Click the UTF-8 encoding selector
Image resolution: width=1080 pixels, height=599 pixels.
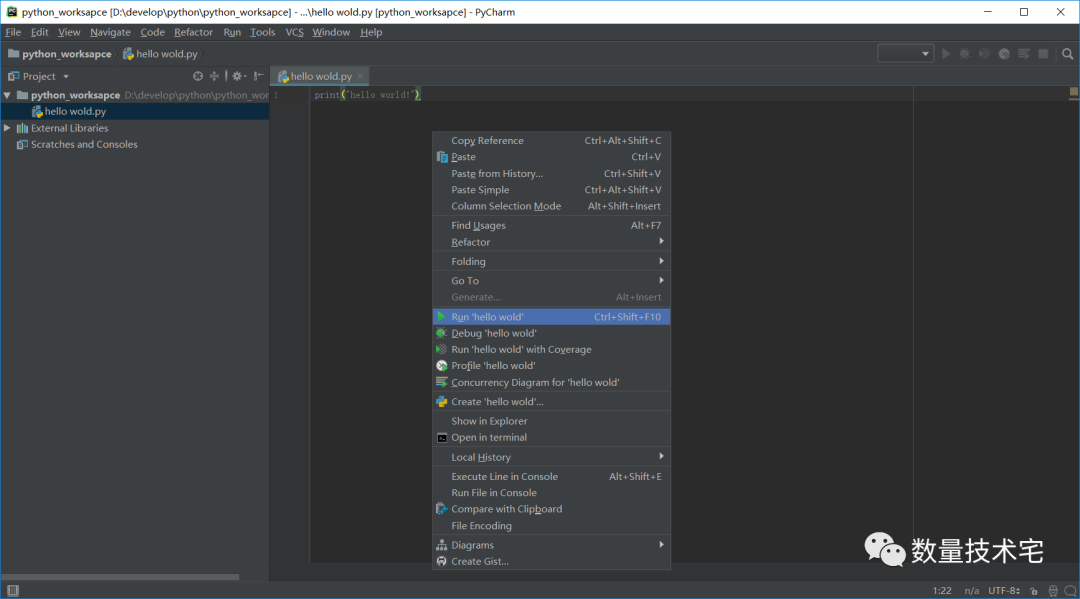tap(1005, 591)
